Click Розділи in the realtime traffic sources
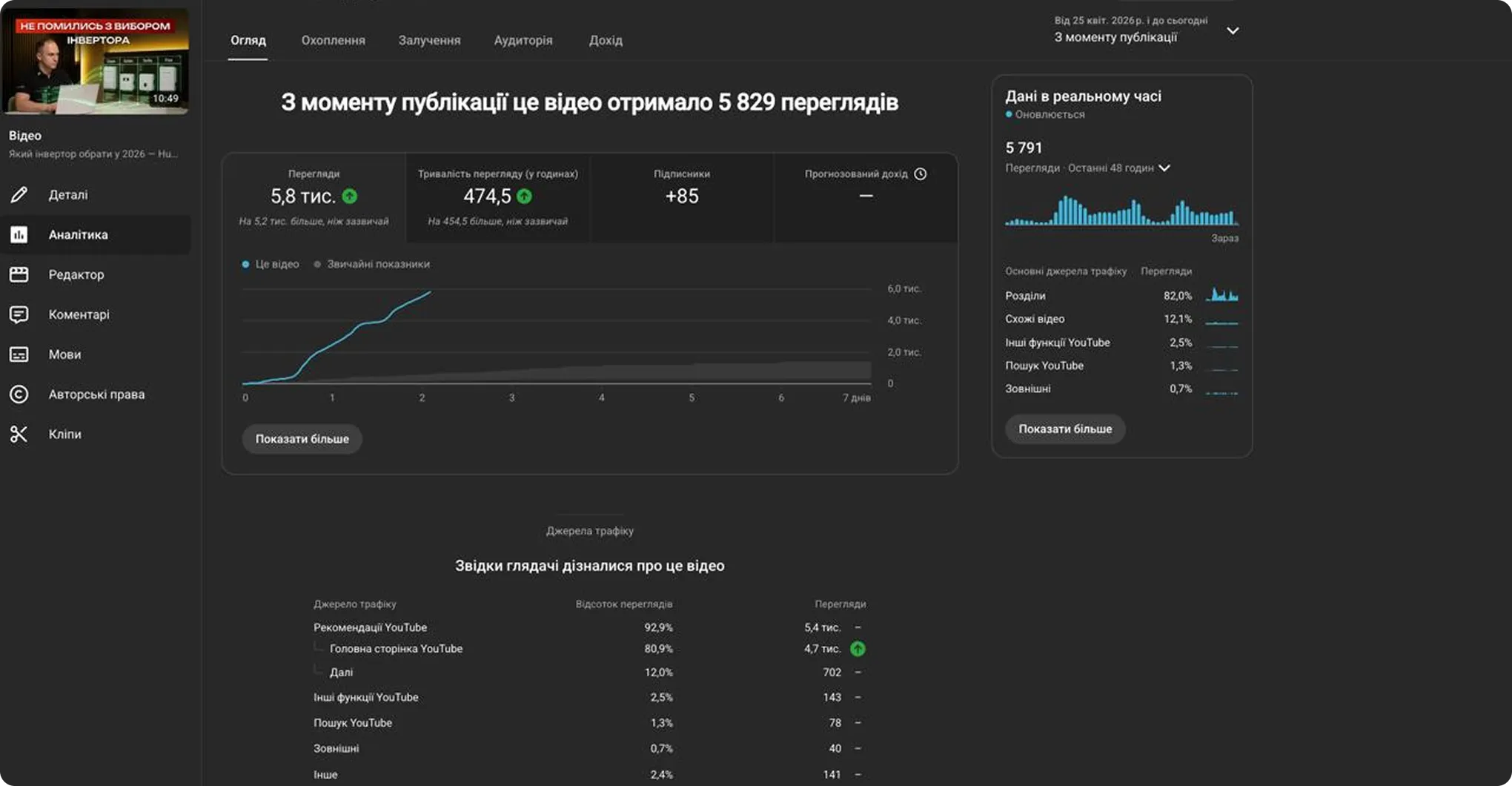The image size is (1512, 786). pos(1025,296)
